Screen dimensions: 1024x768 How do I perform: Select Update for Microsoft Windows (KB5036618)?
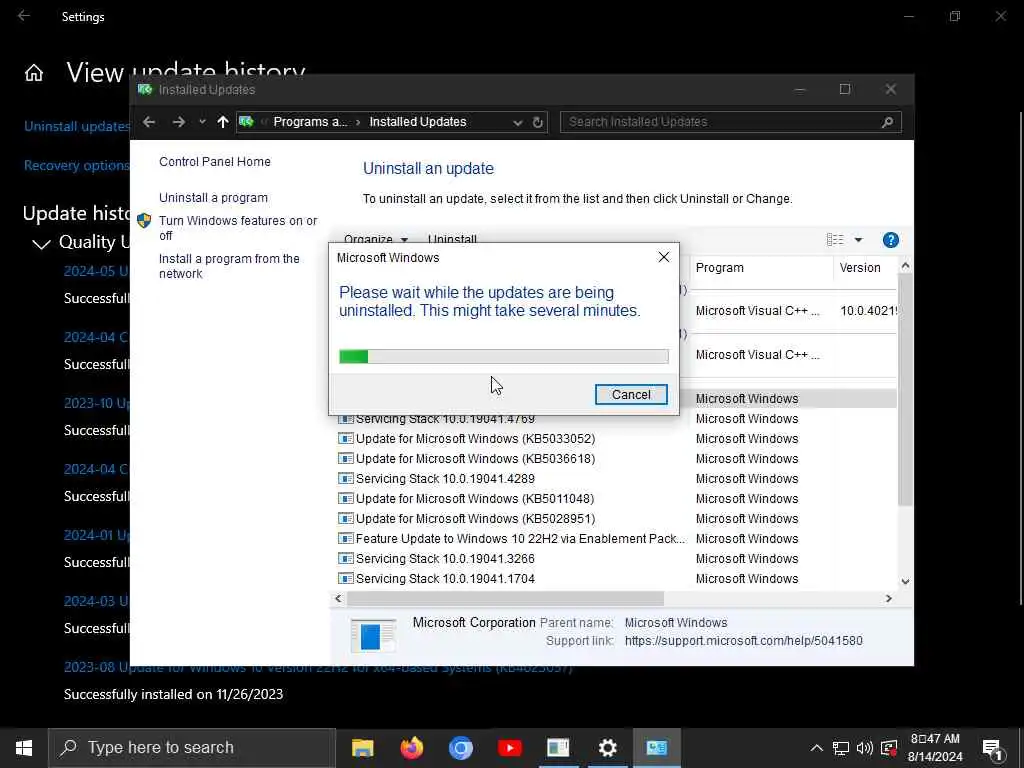coord(475,458)
